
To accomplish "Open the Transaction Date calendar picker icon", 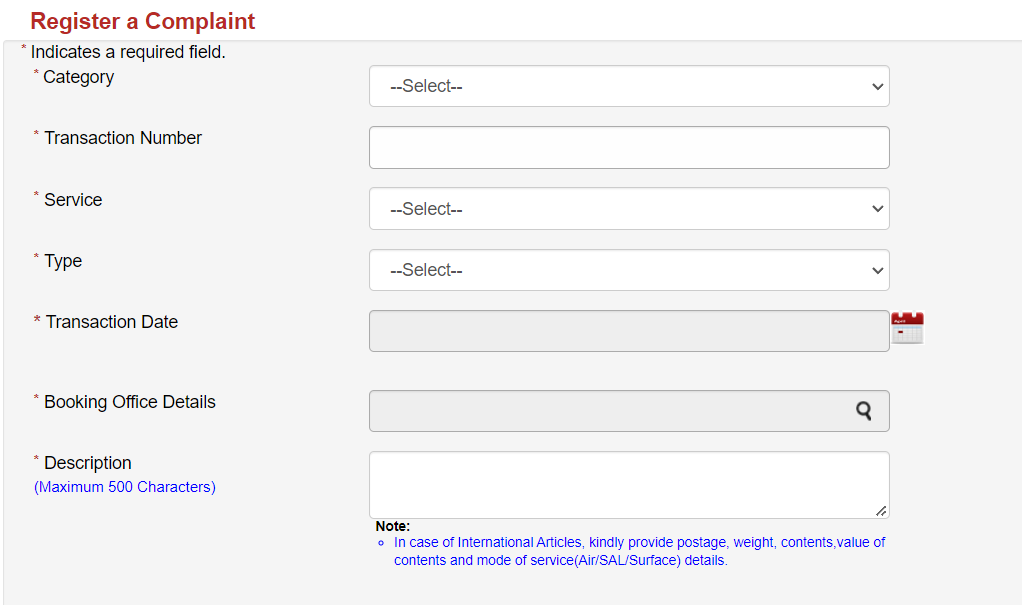I will [x=907, y=327].
